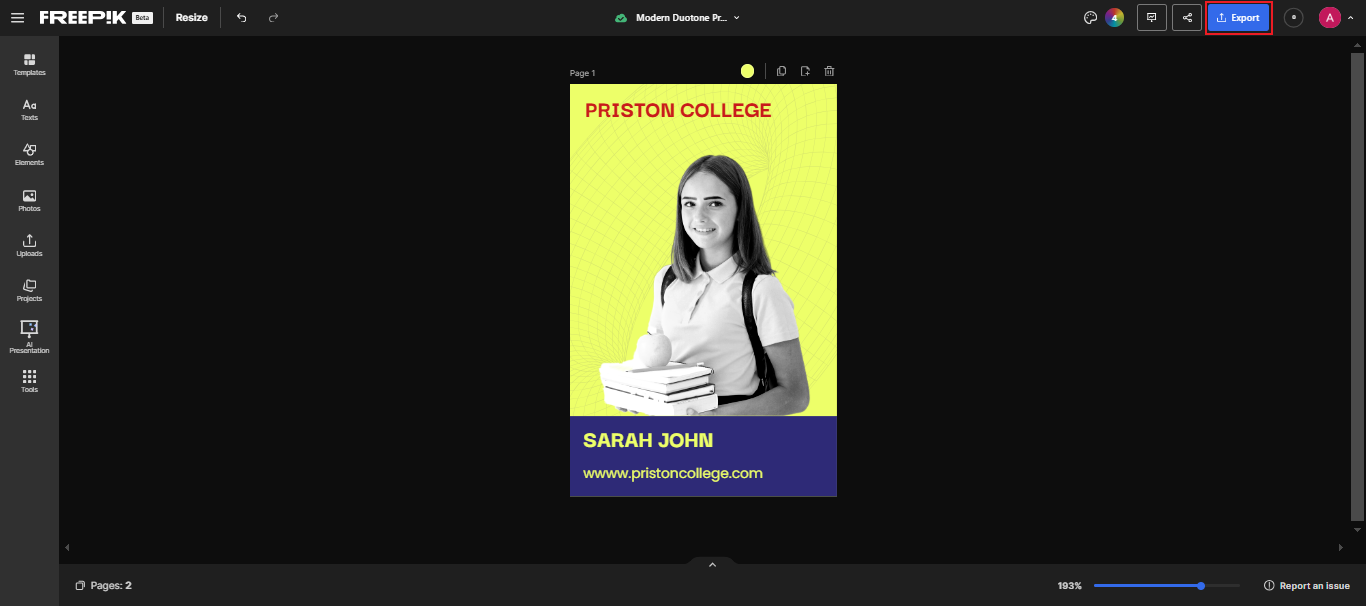This screenshot has width=1366, height=606.
Task: Adjust the zoom slider handle
Action: pos(1201,585)
